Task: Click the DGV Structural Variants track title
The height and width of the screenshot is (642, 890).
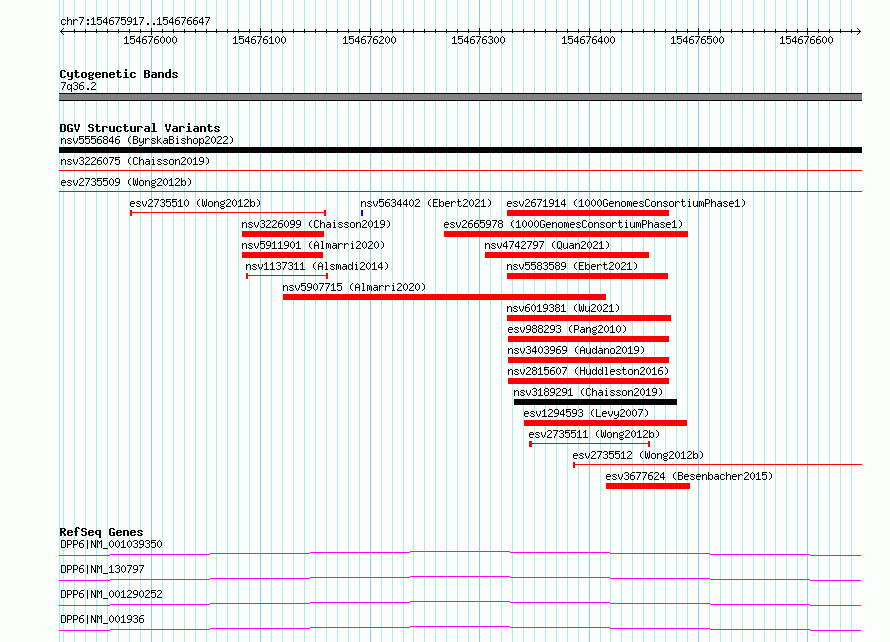Action: 140,128
